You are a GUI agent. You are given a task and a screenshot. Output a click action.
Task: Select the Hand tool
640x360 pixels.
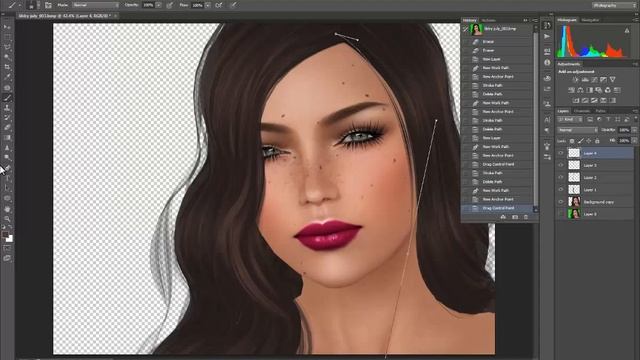point(7,209)
